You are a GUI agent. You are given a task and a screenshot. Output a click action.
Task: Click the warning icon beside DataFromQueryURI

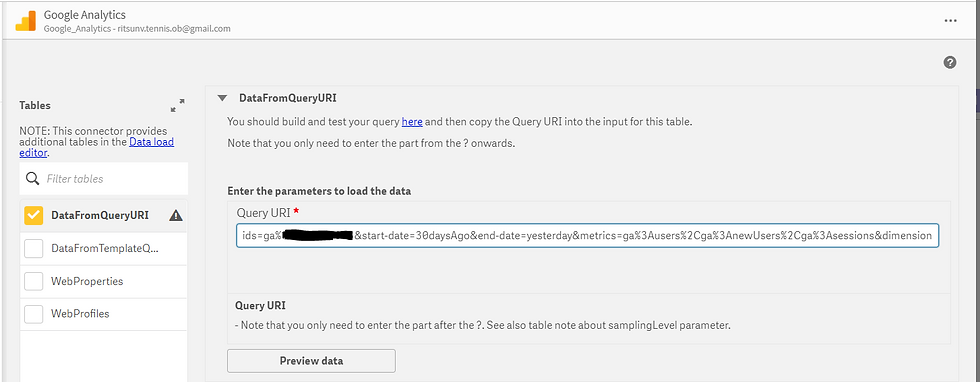pyautogui.click(x=176, y=215)
